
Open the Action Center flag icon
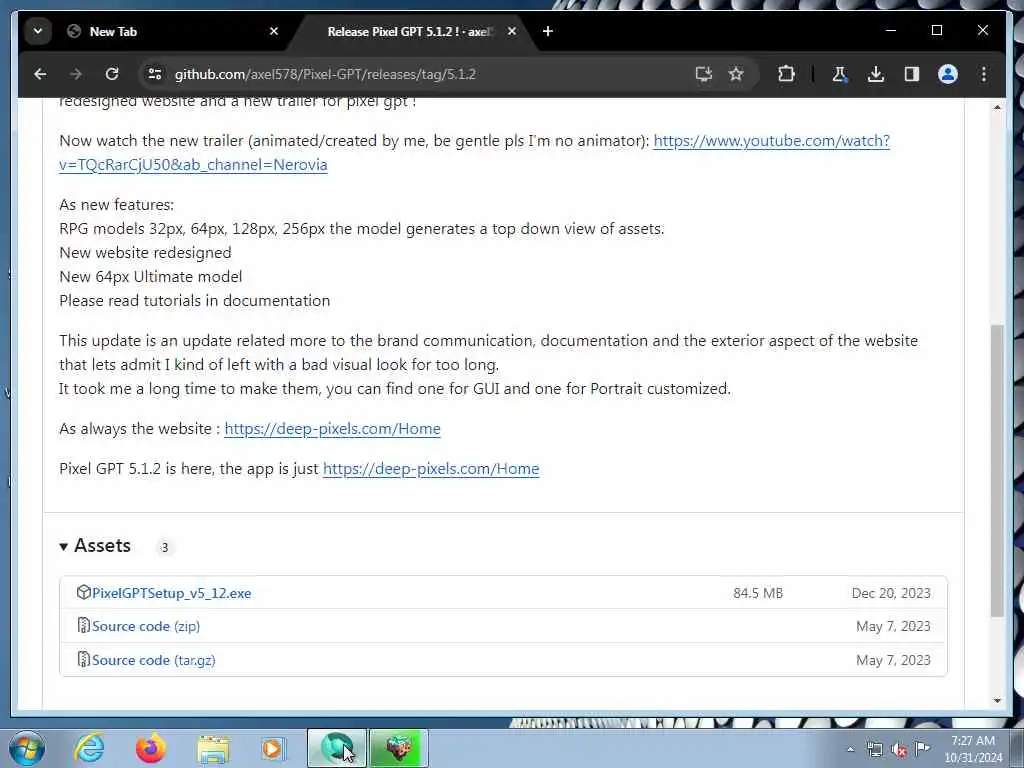click(923, 749)
